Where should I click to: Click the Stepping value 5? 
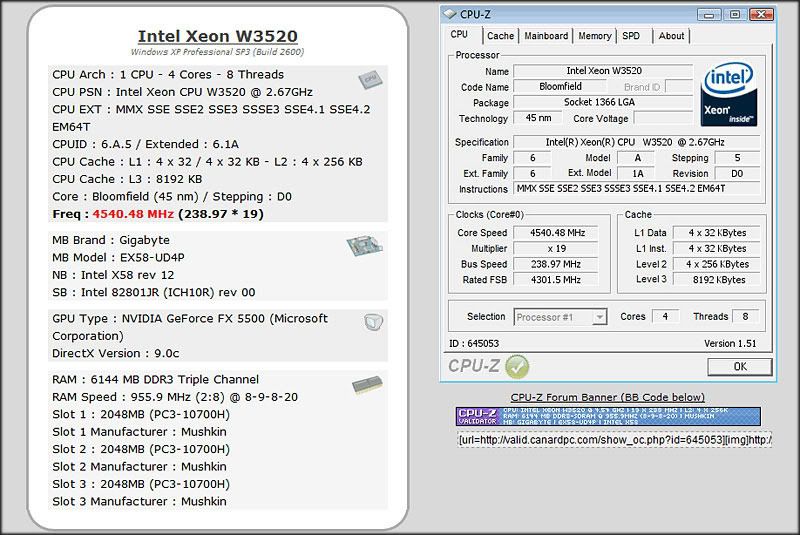click(737, 158)
